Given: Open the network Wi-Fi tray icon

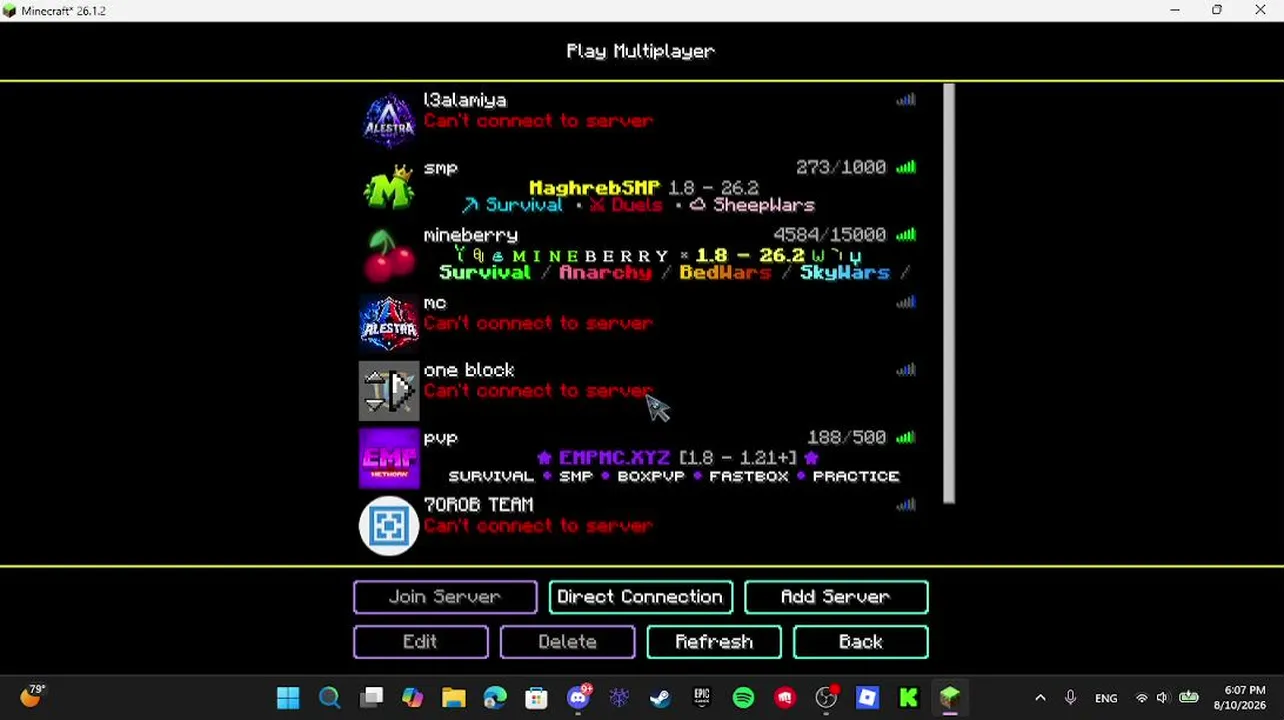Looking at the screenshot, I should 1141,698.
